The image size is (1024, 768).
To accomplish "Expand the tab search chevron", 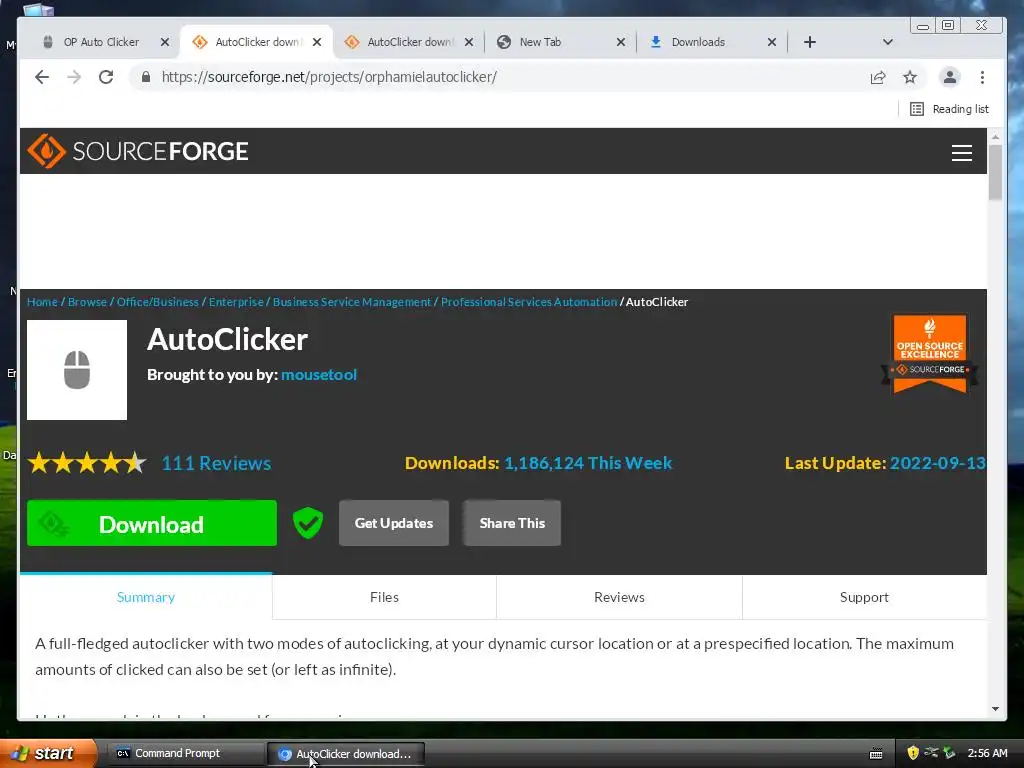I will pyautogui.click(x=888, y=42).
